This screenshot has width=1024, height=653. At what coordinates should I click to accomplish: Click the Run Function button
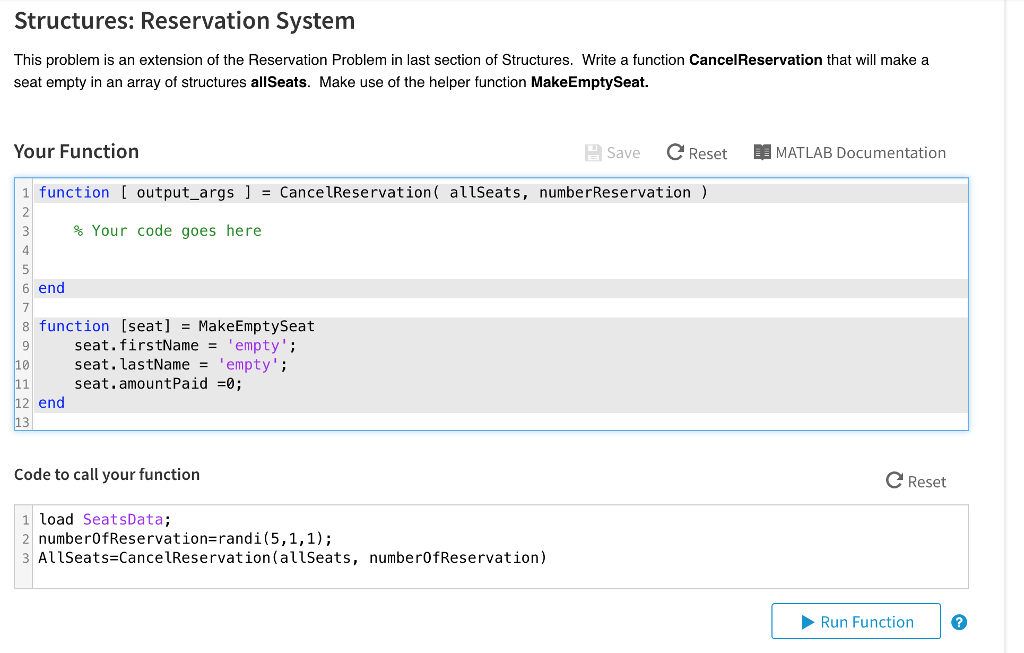click(x=856, y=621)
